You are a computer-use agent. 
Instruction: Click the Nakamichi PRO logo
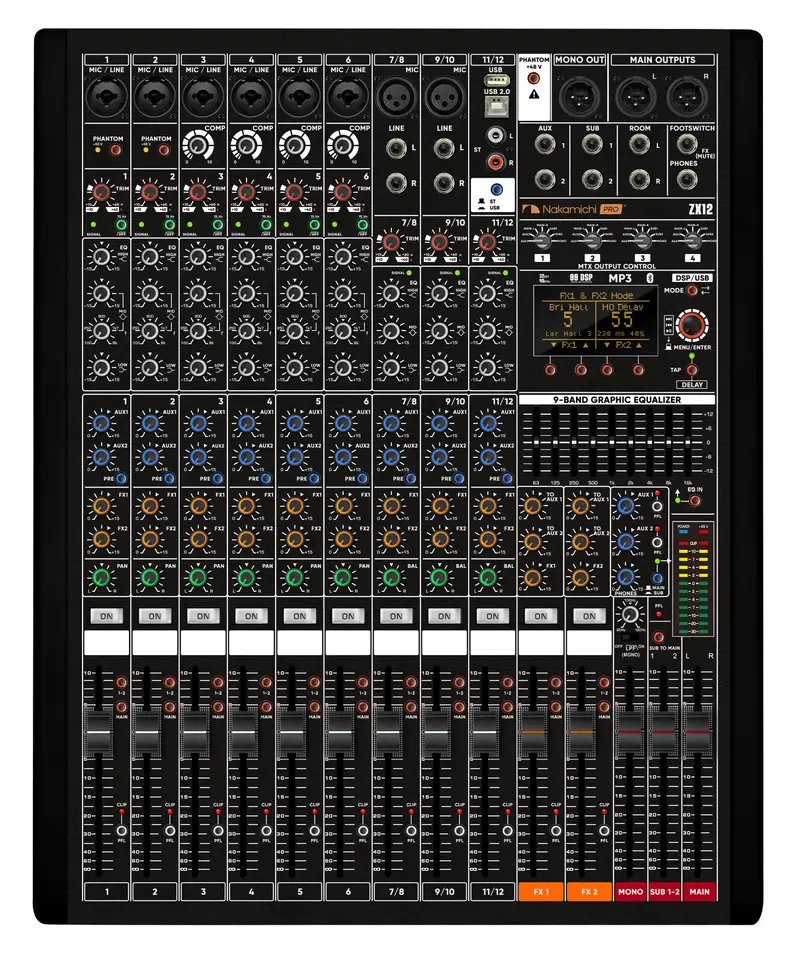click(570, 208)
